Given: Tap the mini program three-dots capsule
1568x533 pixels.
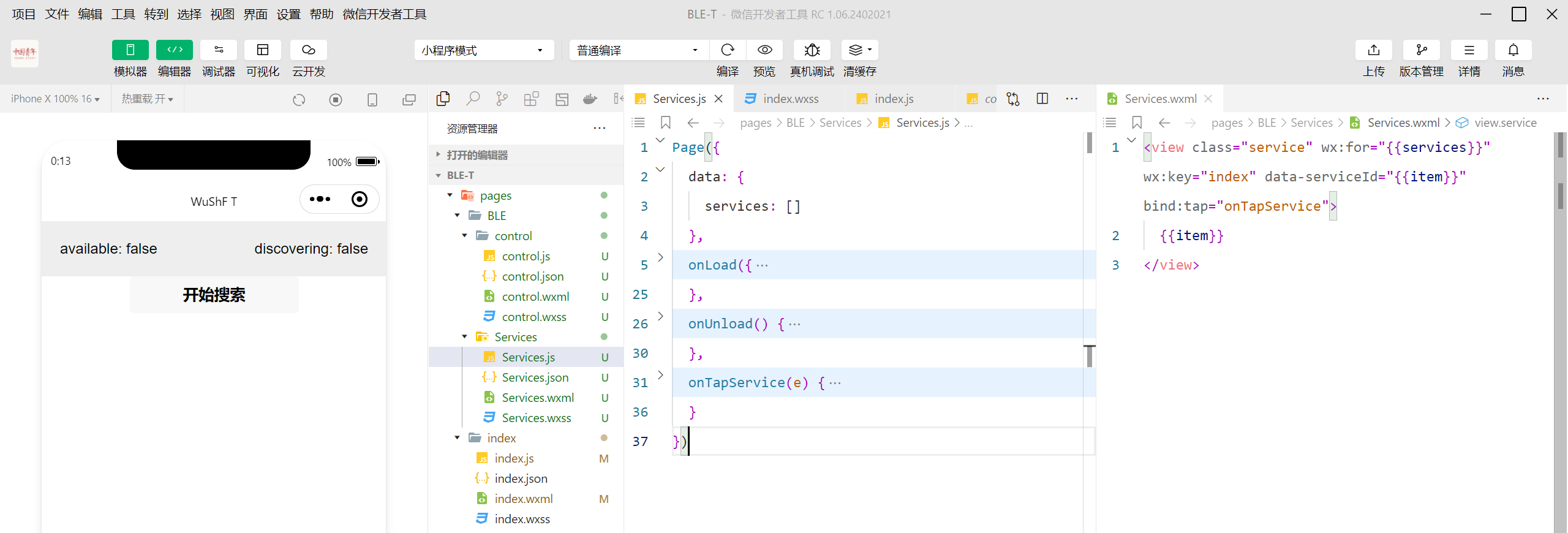Looking at the screenshot, I should click(320, 199).
